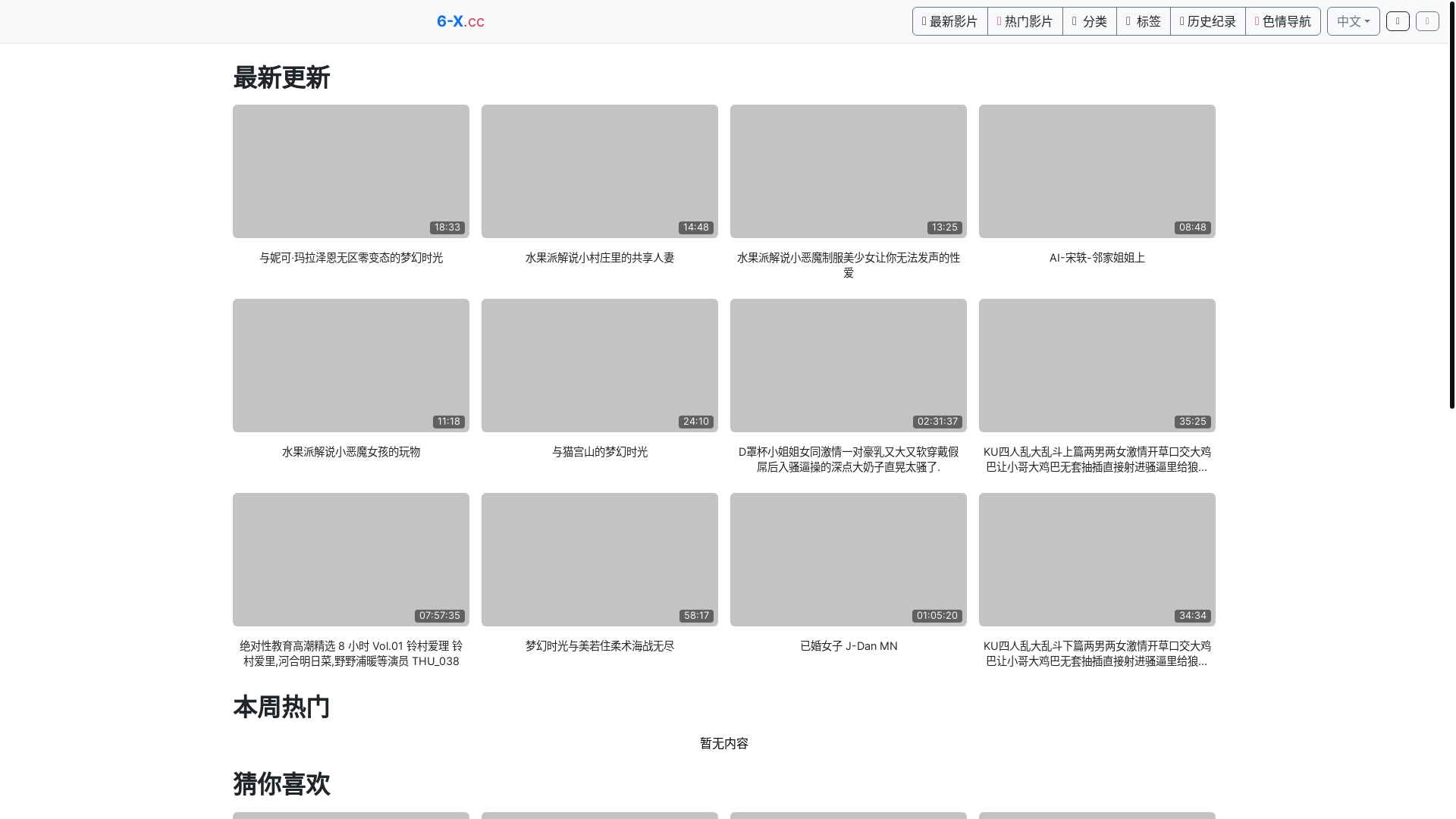Open the video thumbnail with duration 24:10
The width and height of the screenshot is (1456, 819).
click(x=600, y=366)
